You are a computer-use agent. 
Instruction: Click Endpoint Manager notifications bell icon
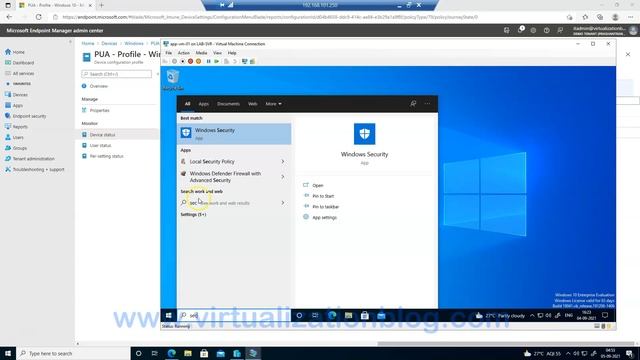point(520,30)
